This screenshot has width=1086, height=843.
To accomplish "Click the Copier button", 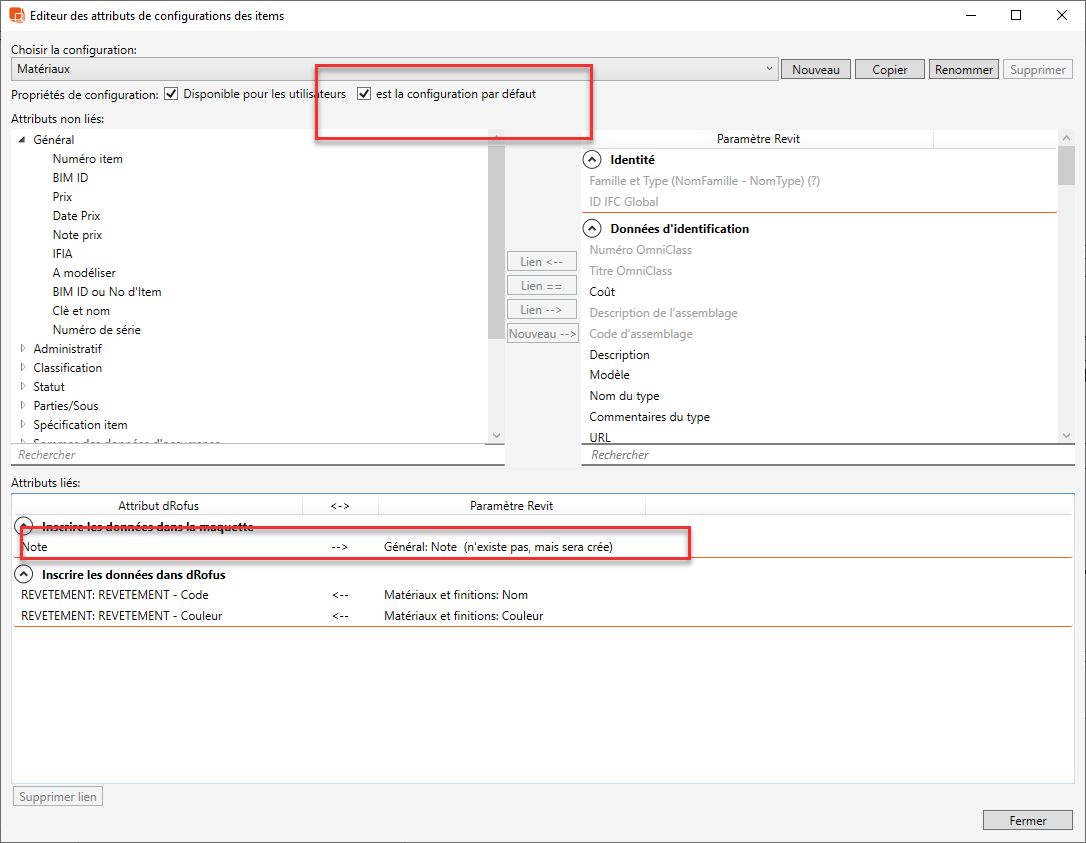I will [889, 70].
